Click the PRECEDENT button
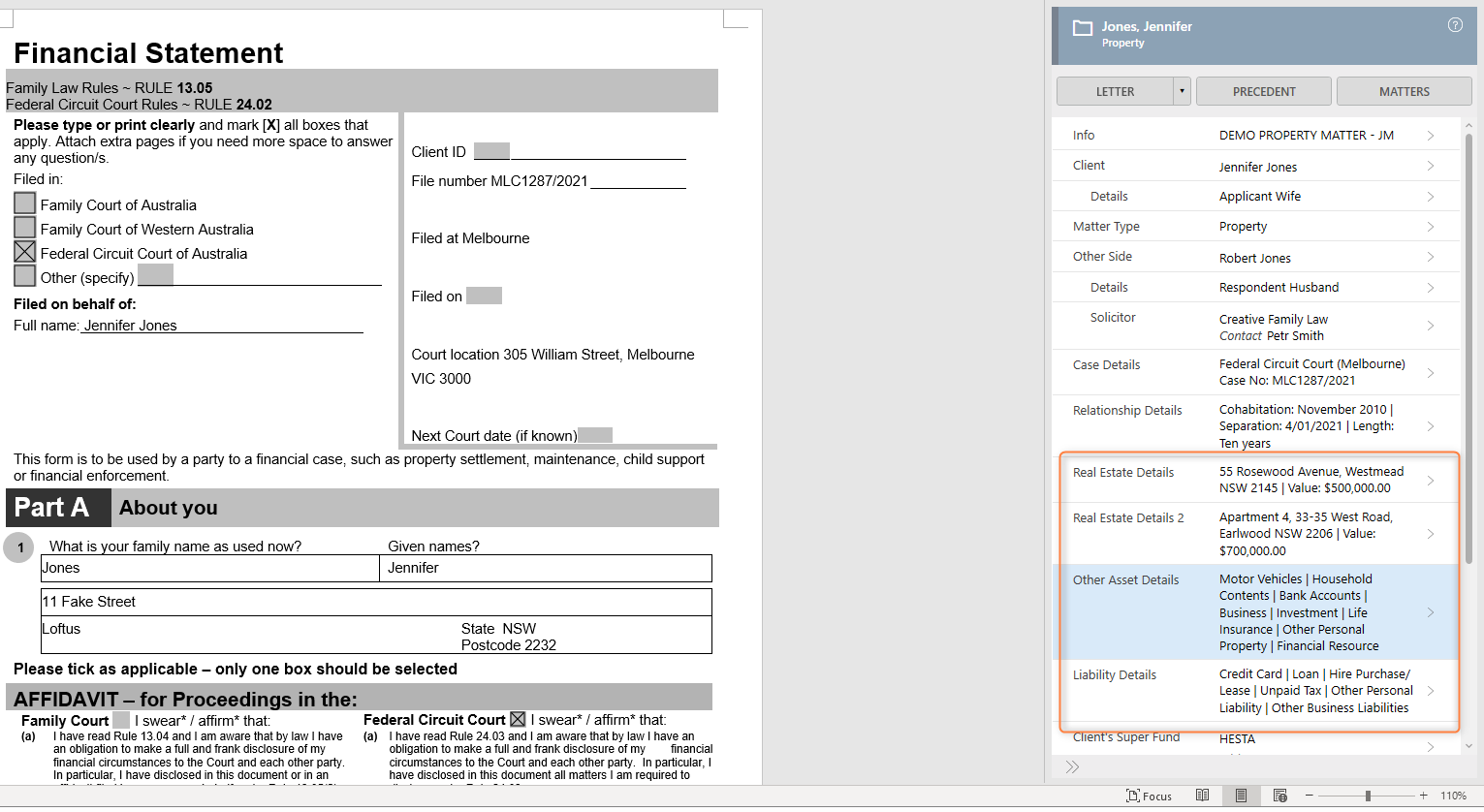 pyautogui.click(x=1264, y=91)
